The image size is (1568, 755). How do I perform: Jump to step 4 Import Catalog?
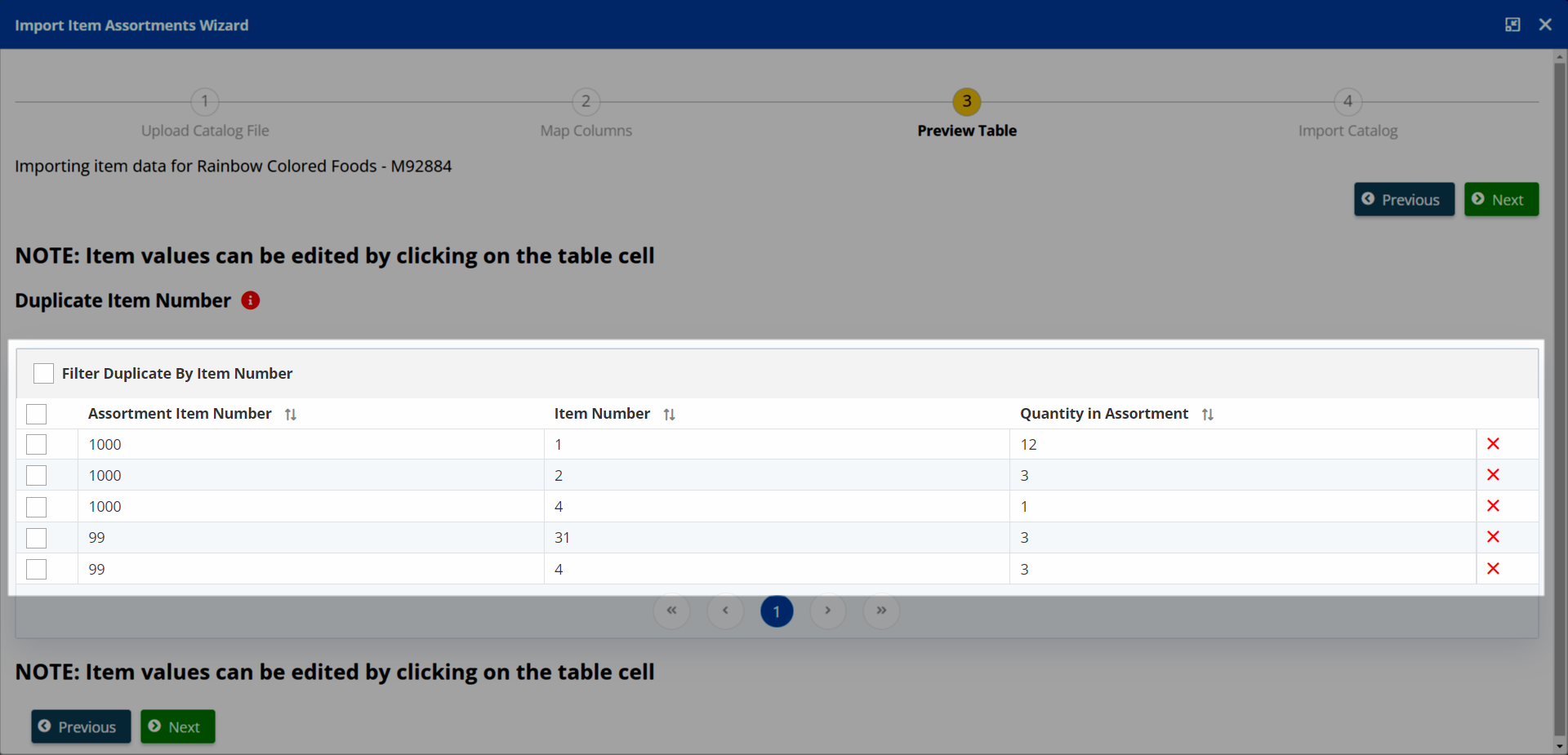(1347, 102)
